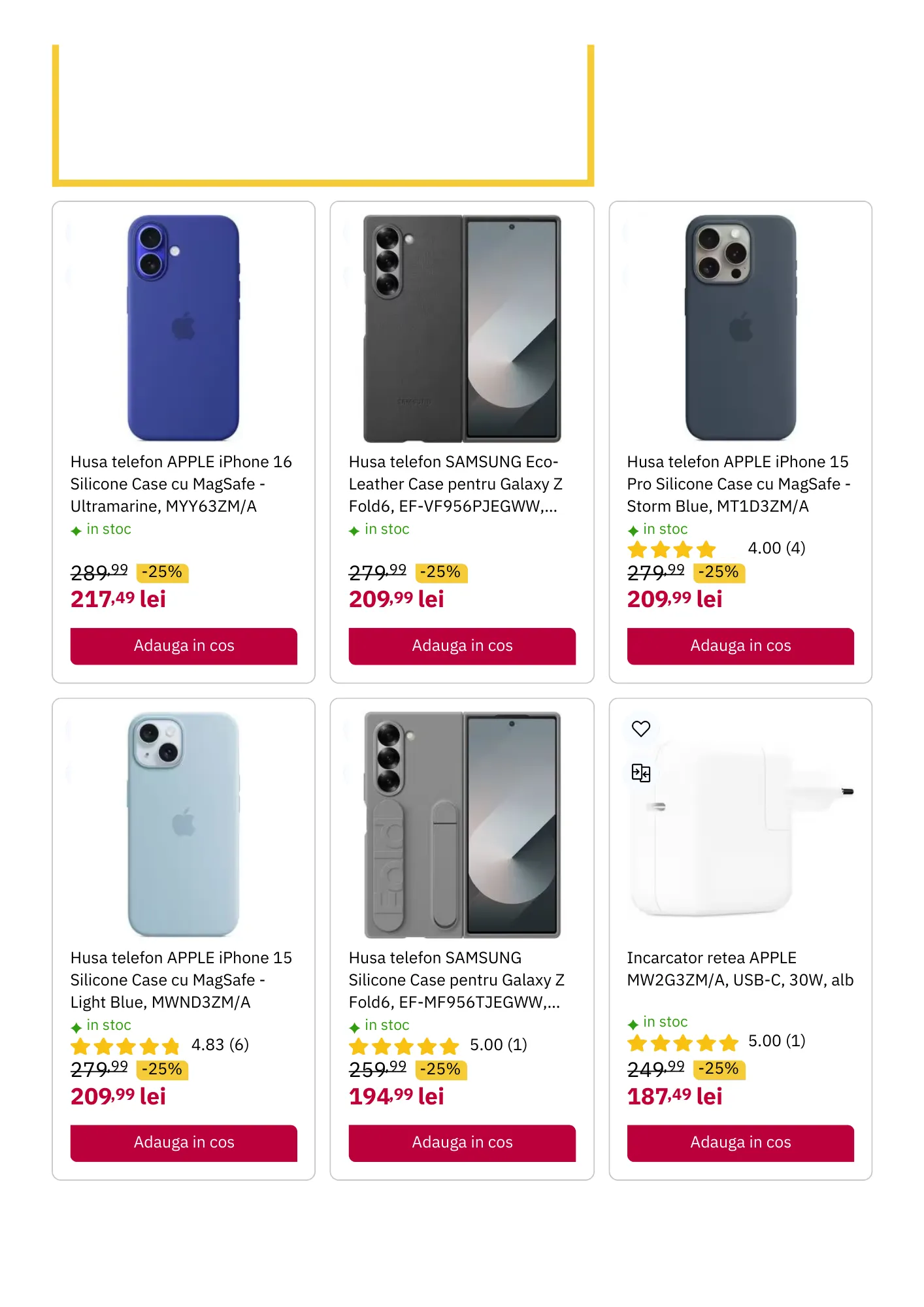The width and height of the screenshot is (924, 1307).
Task: Open Samsung Eco-Leather Fold6 case image
Action: click(462, 328)
